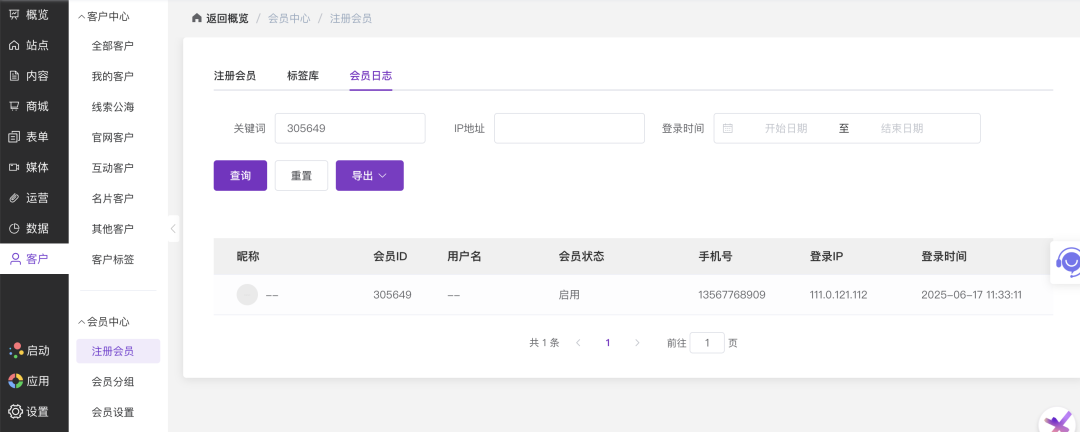Screen dimensions: 1080x432
Task: Click the 应用 colorful apps icon
Action: [x=15, y=381]
